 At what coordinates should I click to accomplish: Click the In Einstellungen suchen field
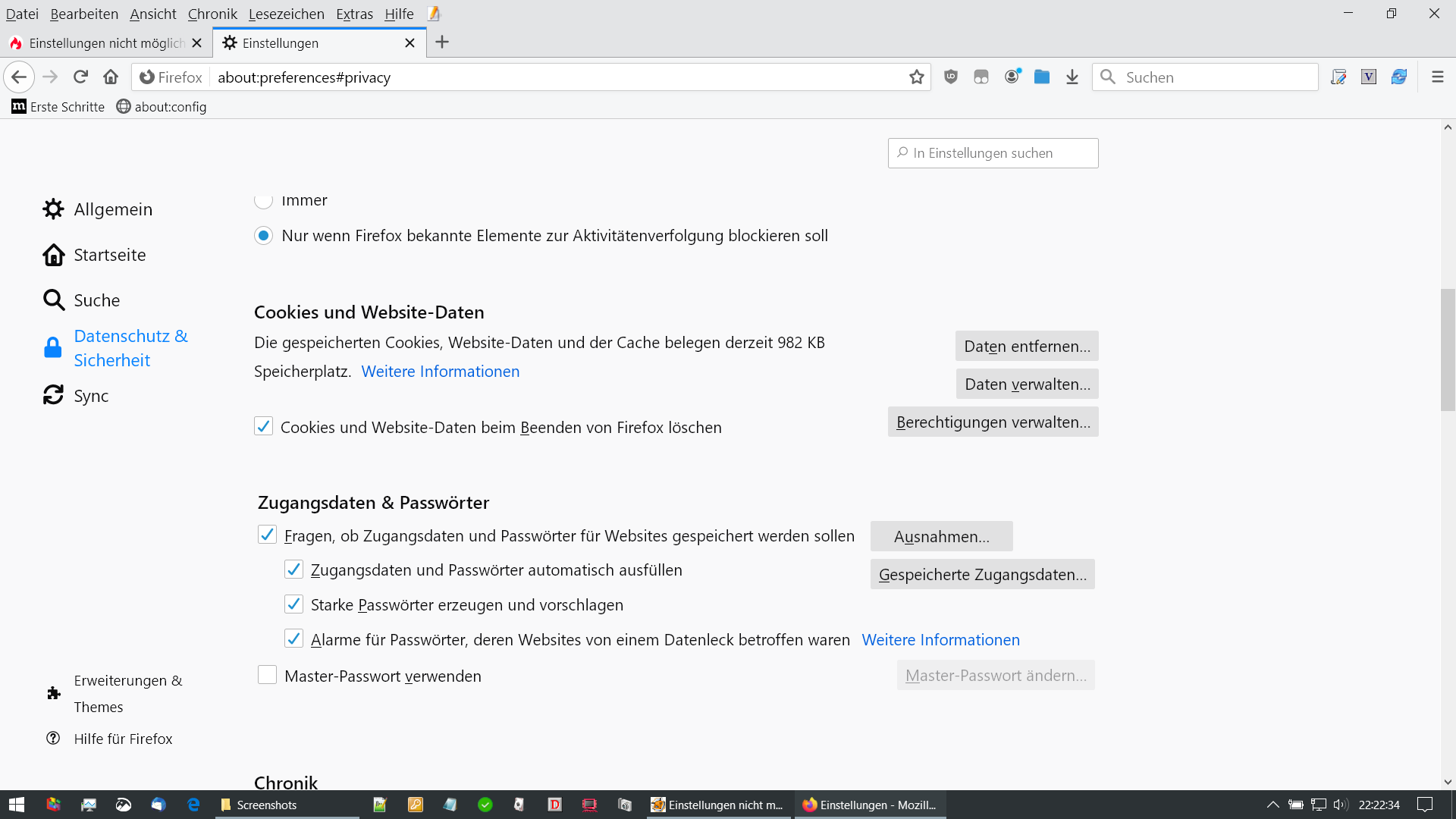point(993,153)
